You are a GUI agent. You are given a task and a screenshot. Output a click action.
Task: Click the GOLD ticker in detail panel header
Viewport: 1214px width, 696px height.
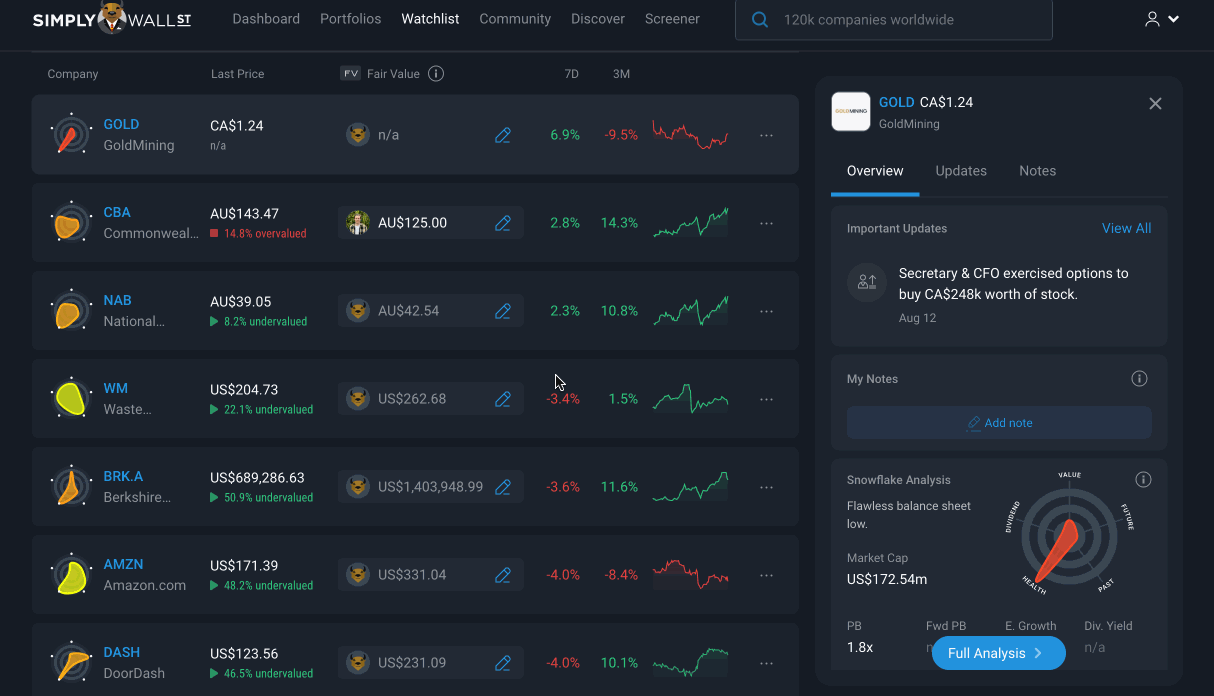tap(897, 102)
